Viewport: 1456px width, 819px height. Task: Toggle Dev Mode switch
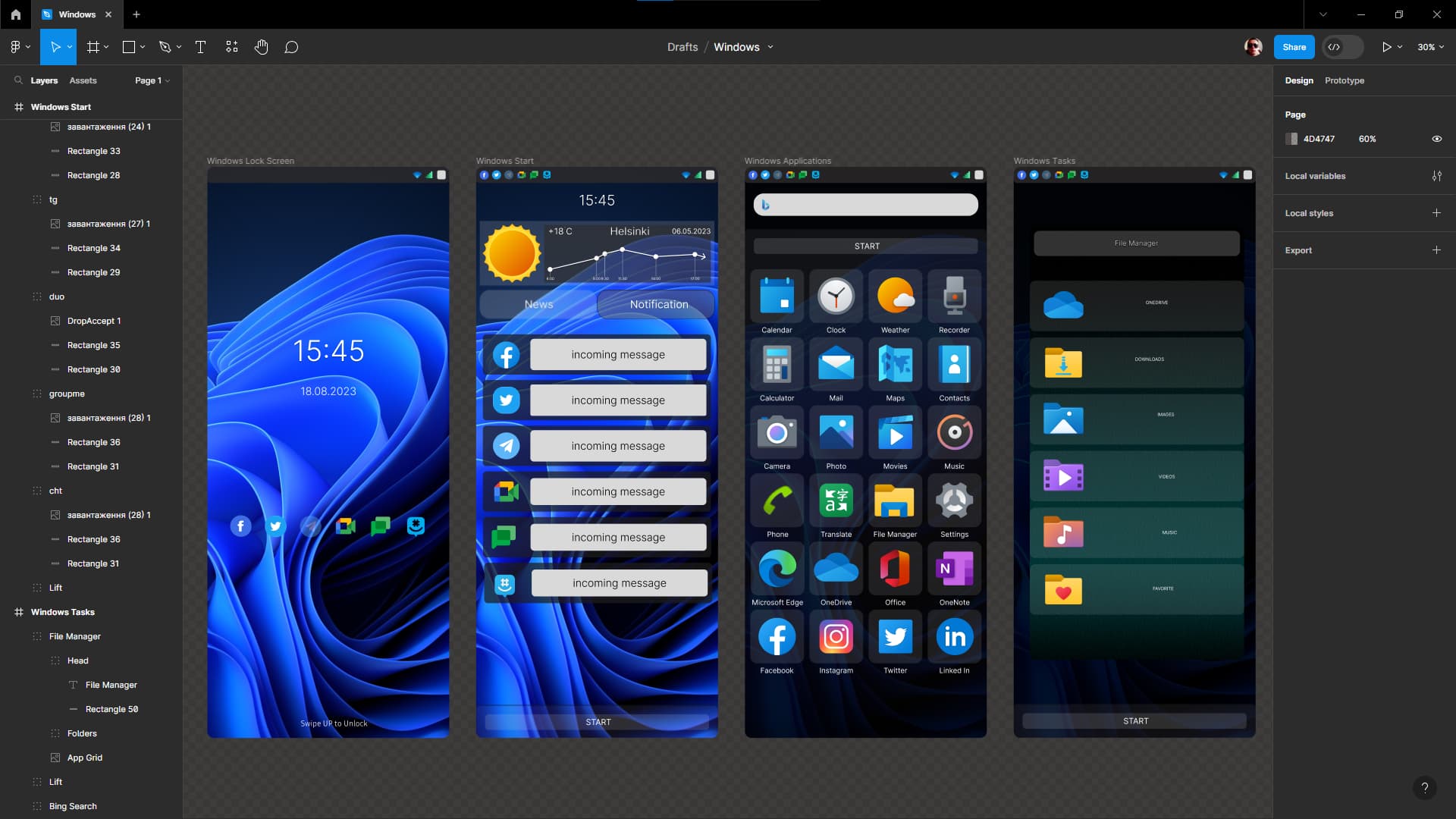(1342, 47)
